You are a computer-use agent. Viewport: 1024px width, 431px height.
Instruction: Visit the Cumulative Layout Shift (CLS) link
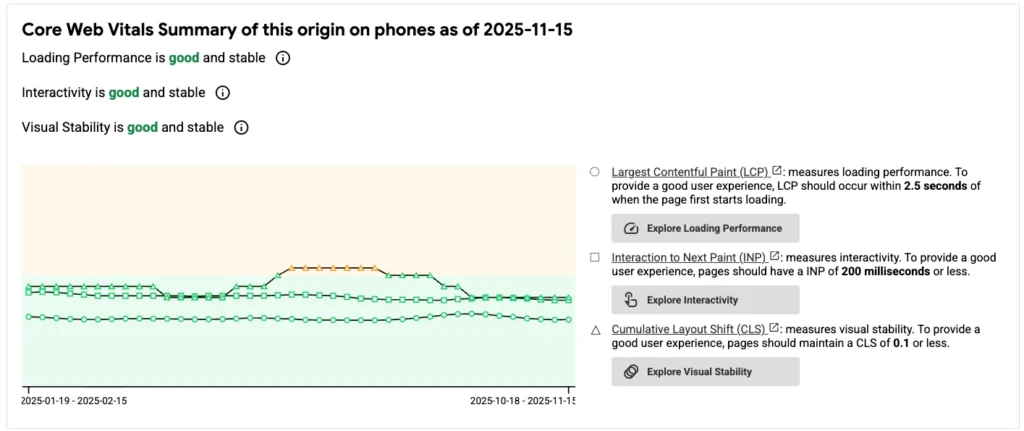point(688,329)
